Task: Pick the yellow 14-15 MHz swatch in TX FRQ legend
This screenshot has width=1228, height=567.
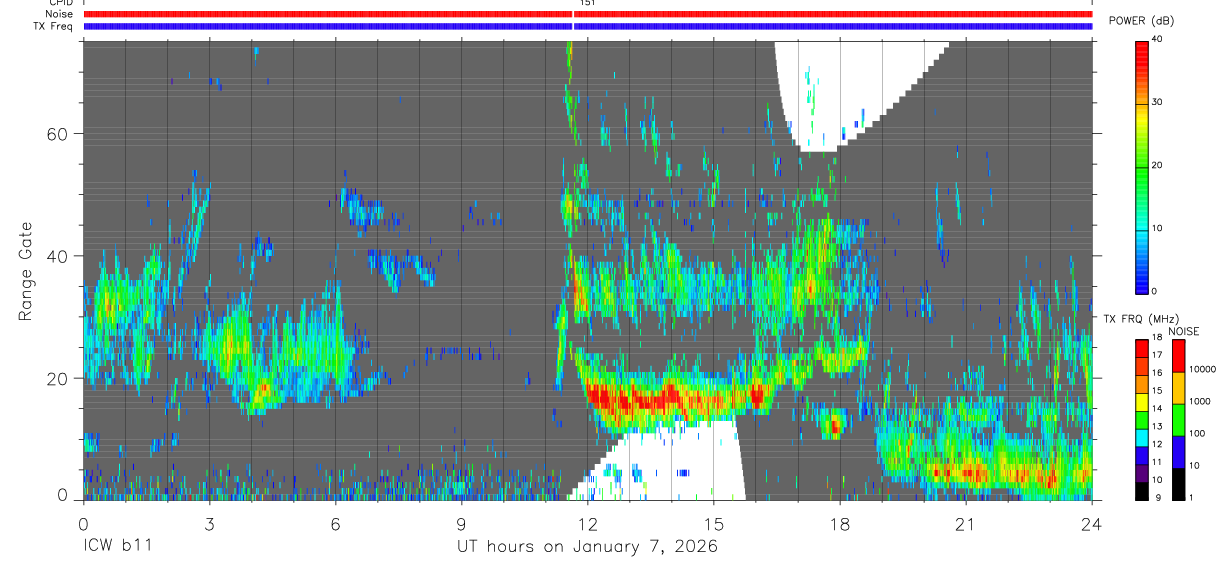Action: (1141, 400)
